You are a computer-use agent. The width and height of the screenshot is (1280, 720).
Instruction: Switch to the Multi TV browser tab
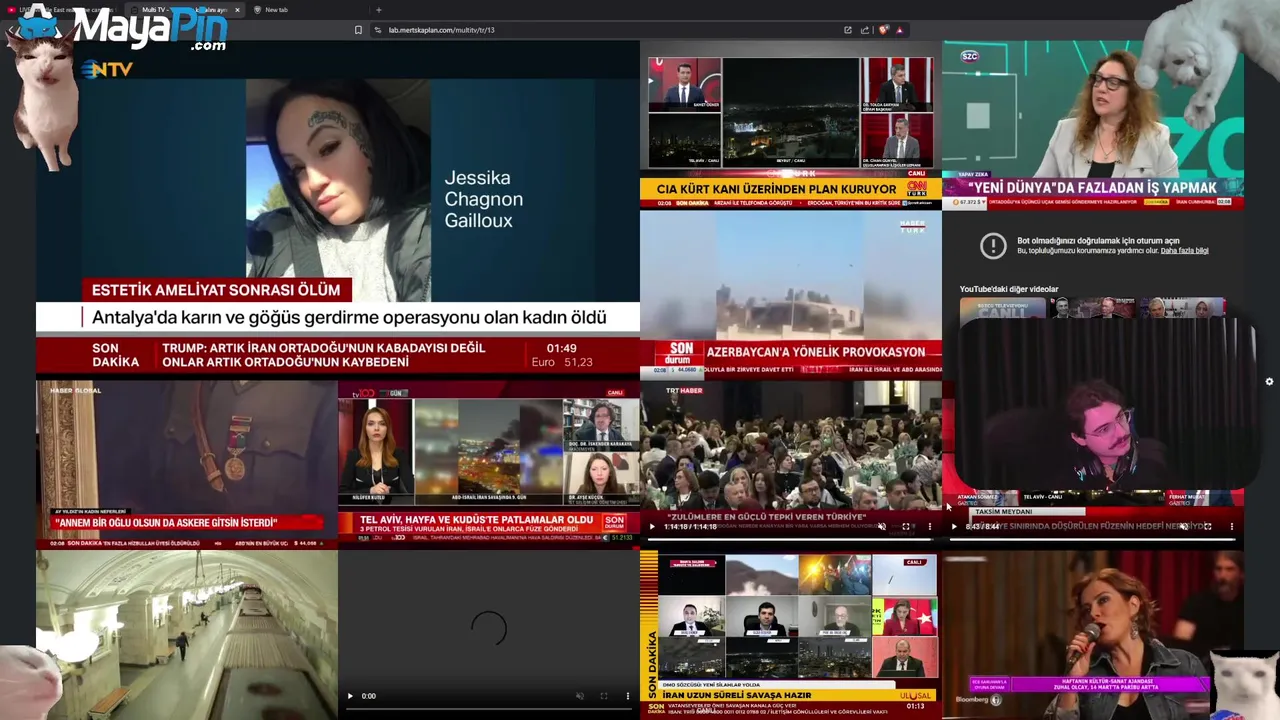[184, 10]
